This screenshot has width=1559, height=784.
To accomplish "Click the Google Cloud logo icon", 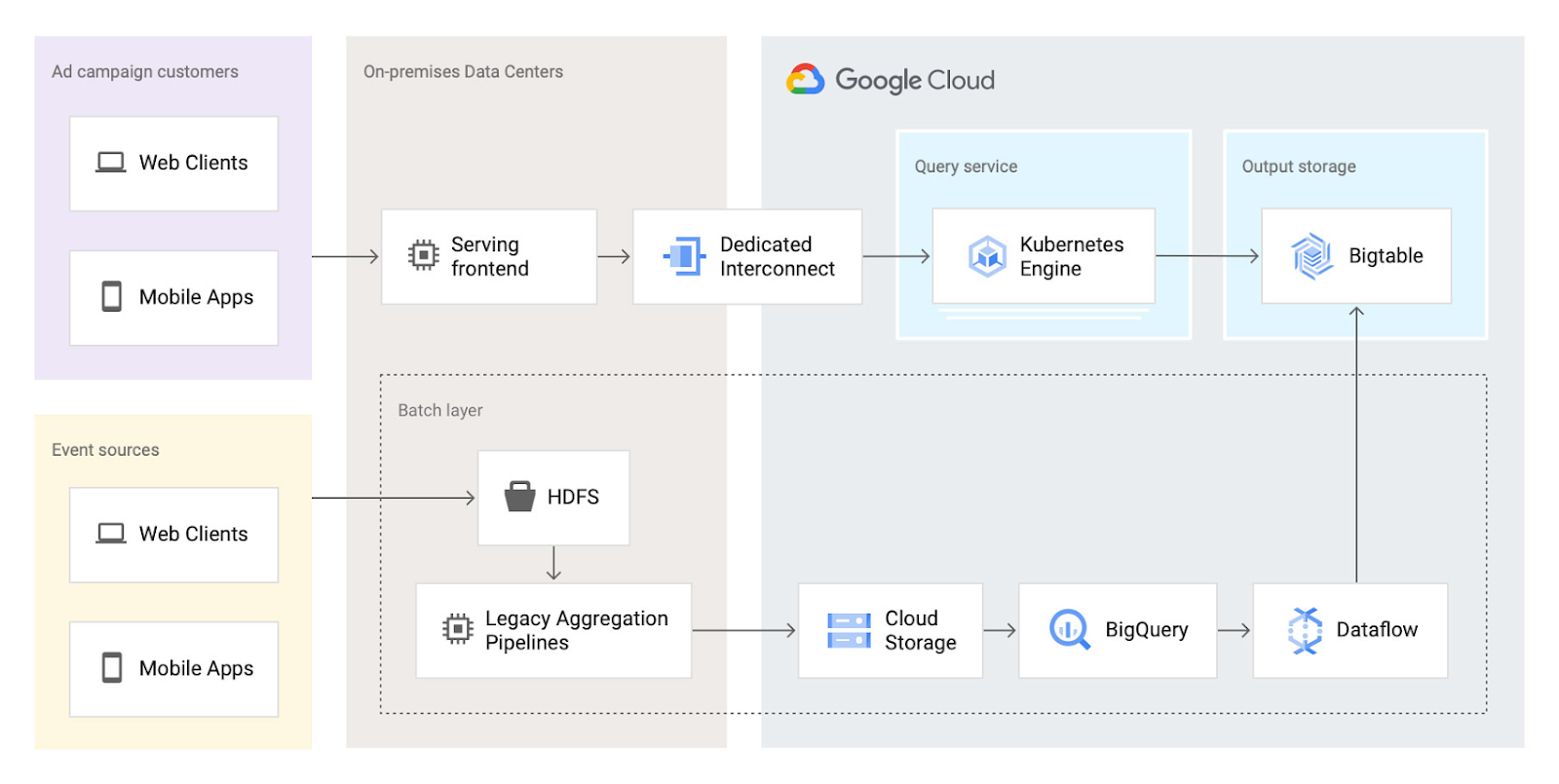I will coord(805,79).
